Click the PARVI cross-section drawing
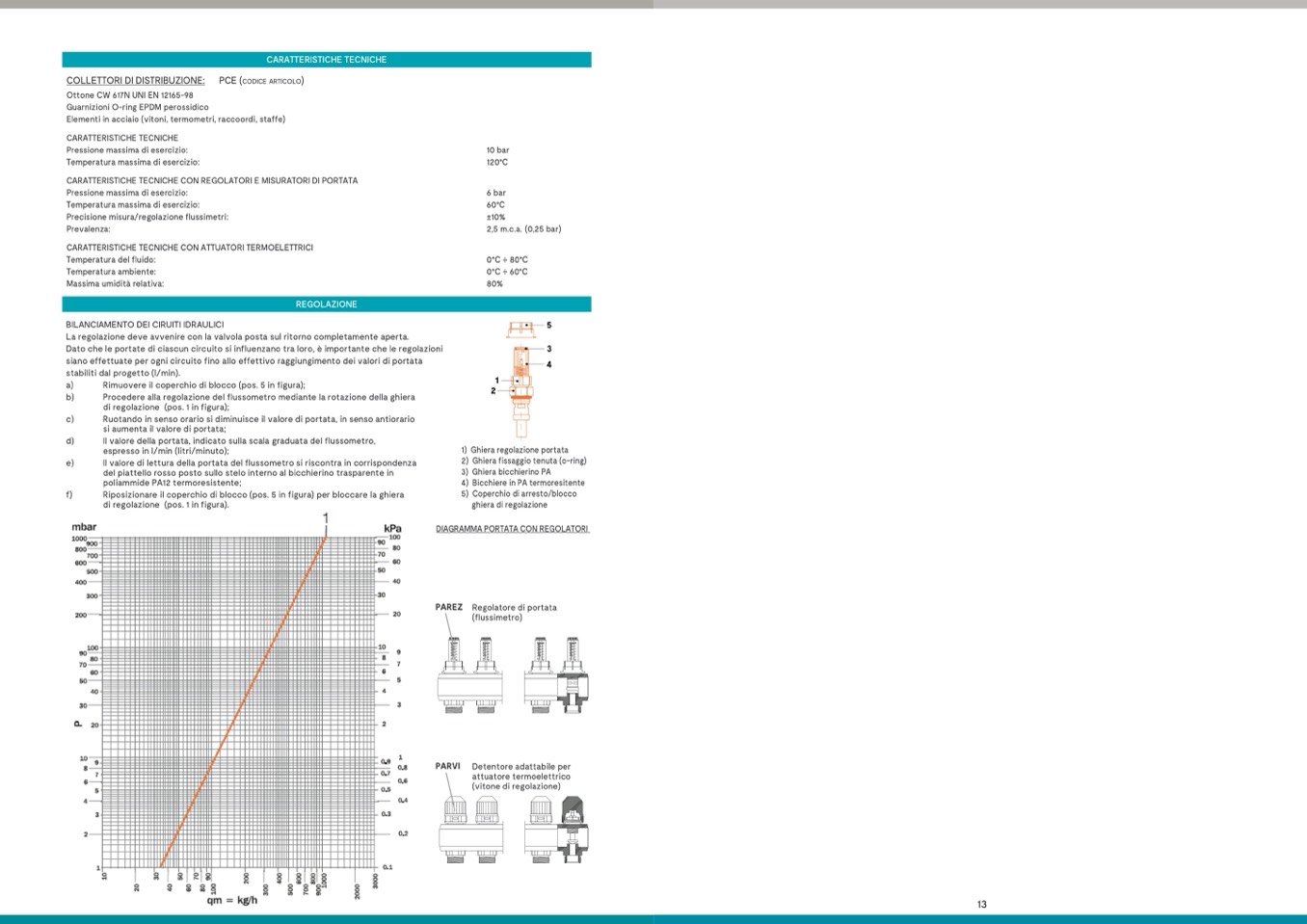The height and width of the screenshot is (924, 1307). 557,830
